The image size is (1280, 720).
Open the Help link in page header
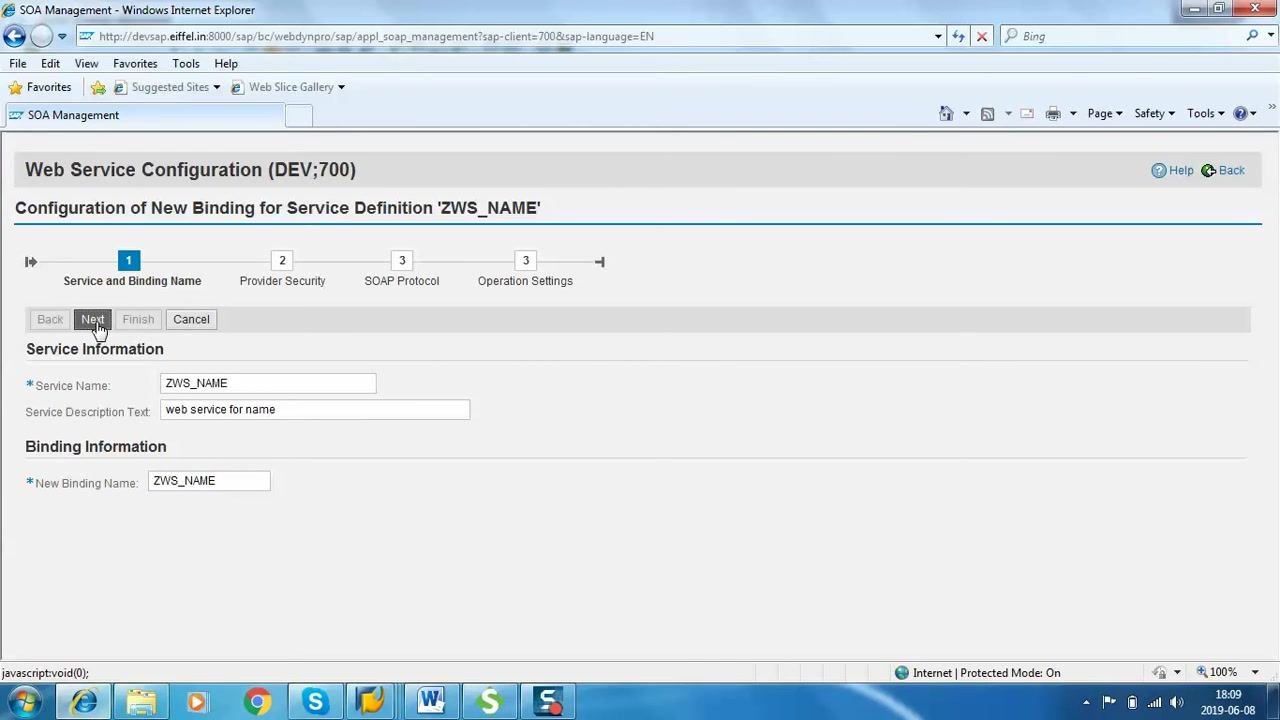[x=1172, y=170]
